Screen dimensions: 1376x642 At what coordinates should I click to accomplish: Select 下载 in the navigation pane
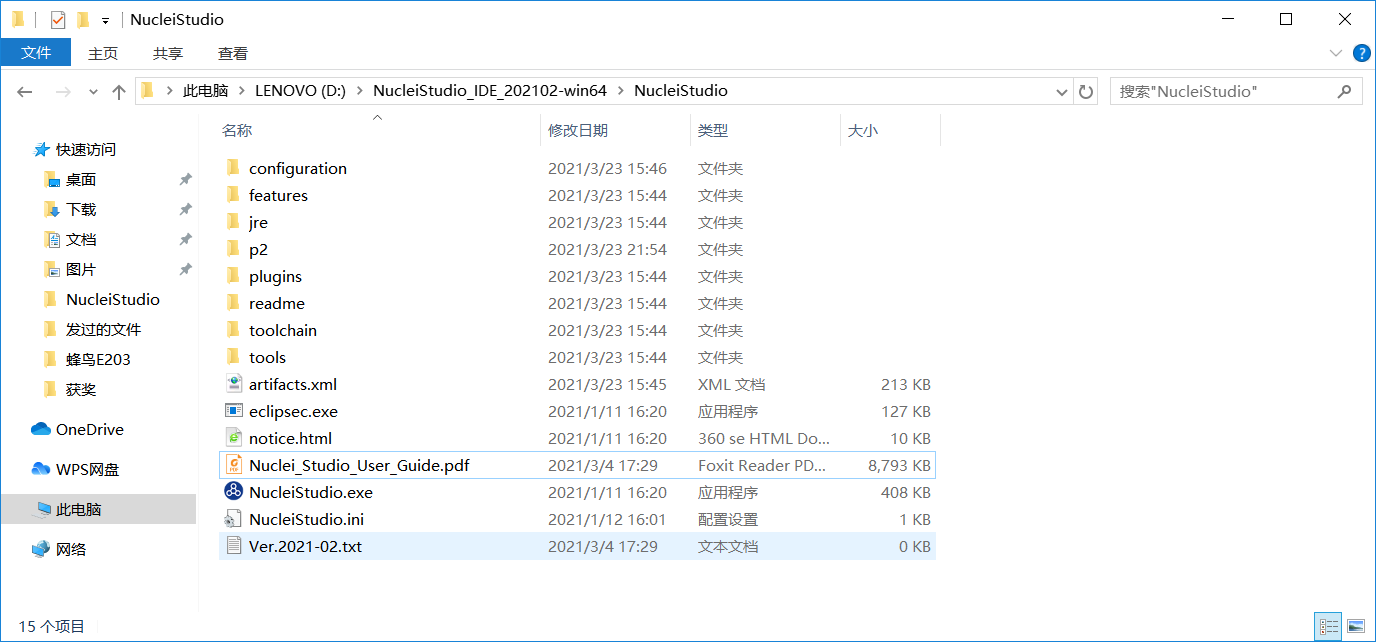pyautogui.click(x=81, y=209)
